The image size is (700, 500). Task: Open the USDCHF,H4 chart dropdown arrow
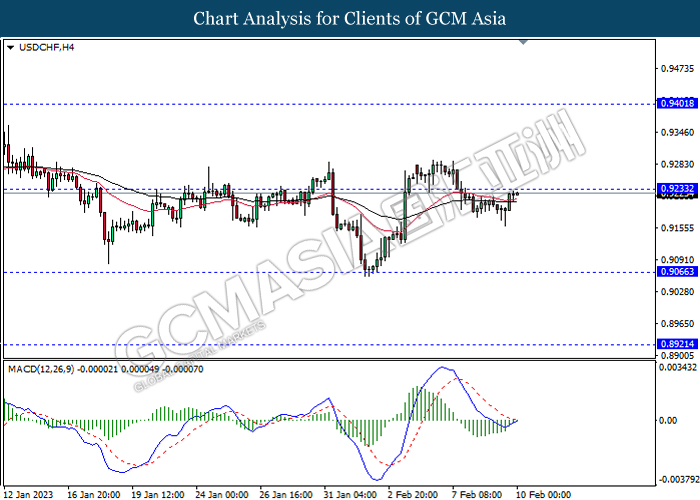[x=11, y=48]
